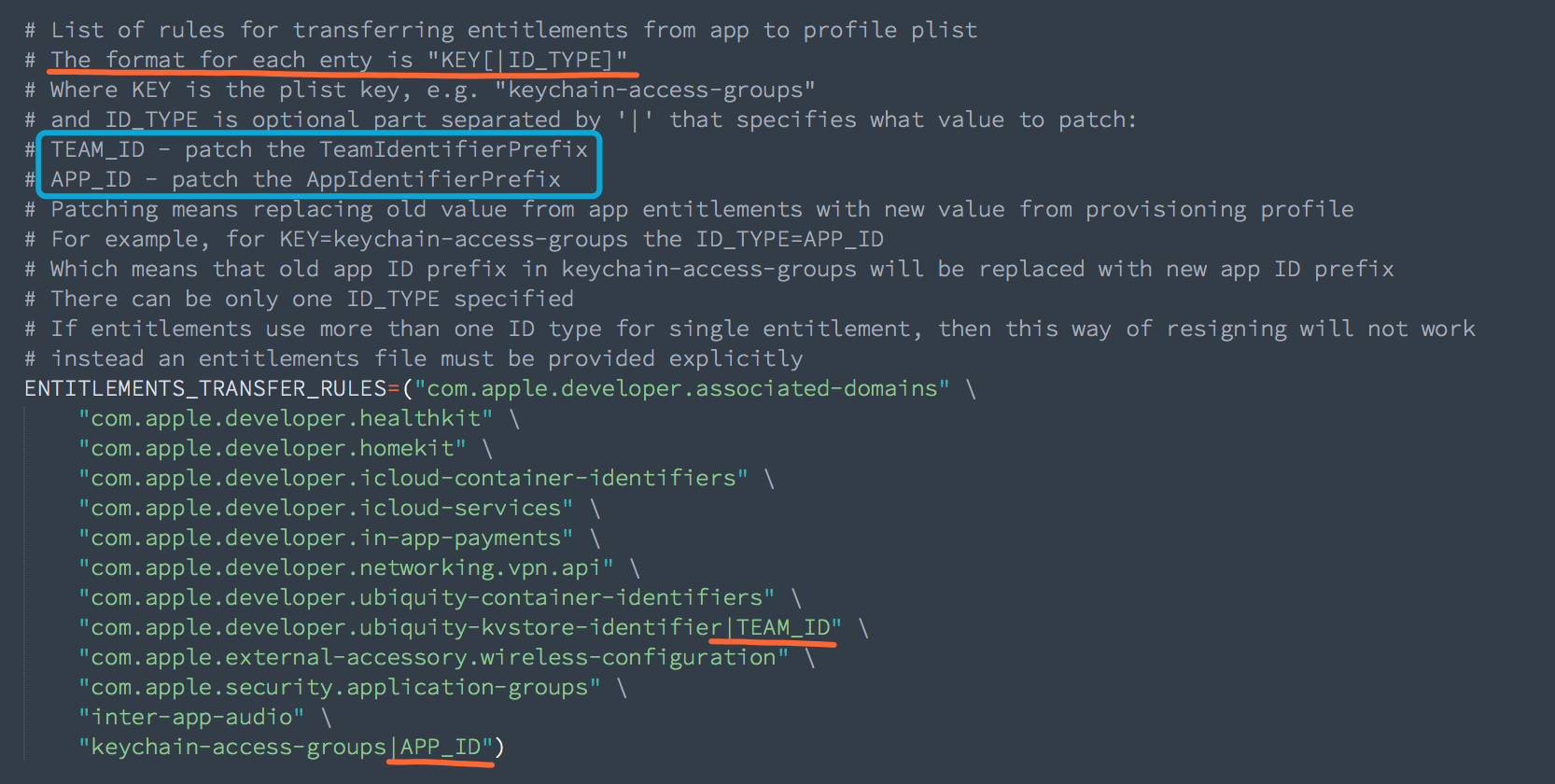Click the networking.vpn.api entitlement string
Image resolution: width=1555 pixels, height=784 pixels.
coord(346,567)
